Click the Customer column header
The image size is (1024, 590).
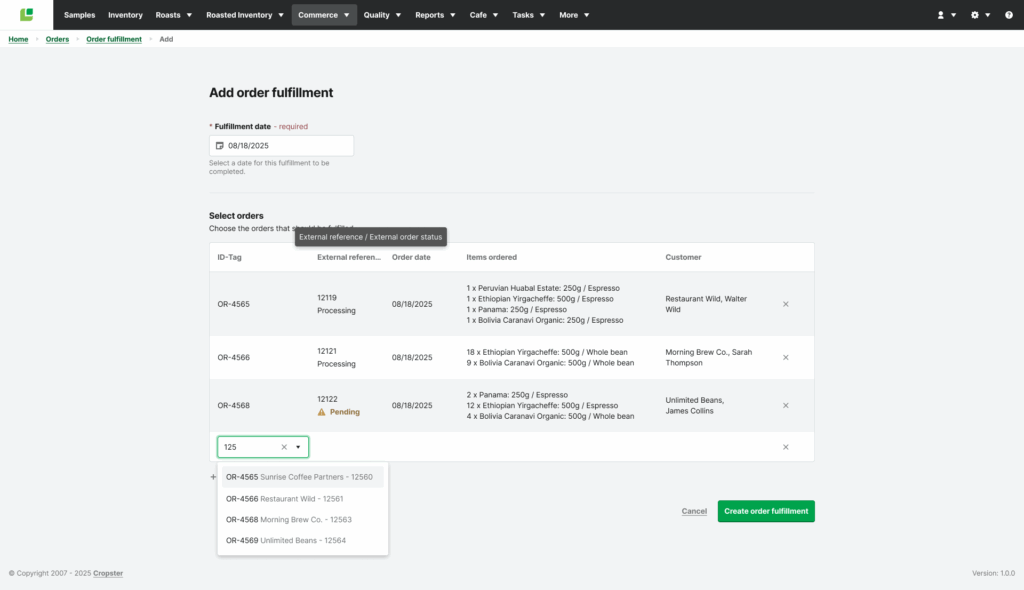click(683, 257)
